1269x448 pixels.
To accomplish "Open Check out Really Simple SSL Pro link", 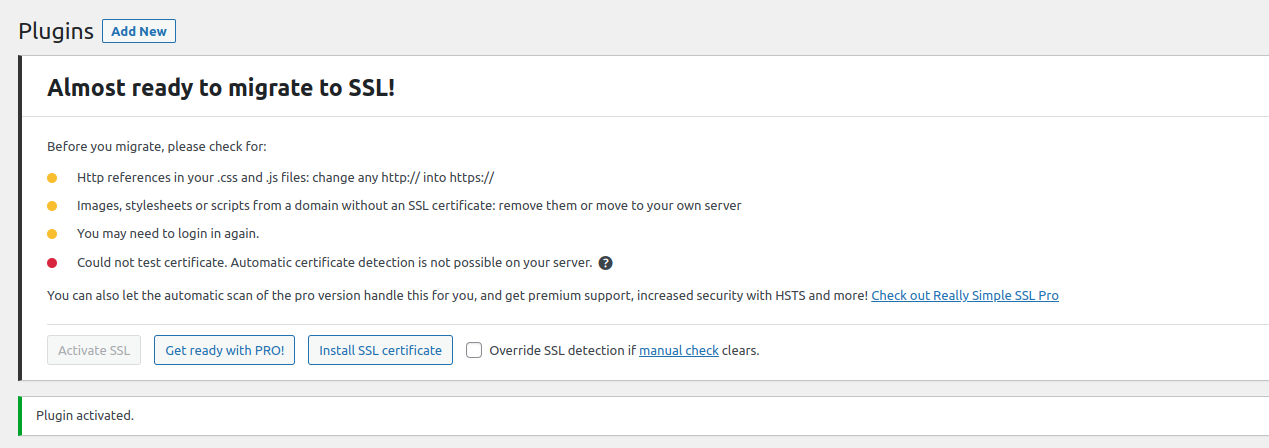I will (964, 296).
